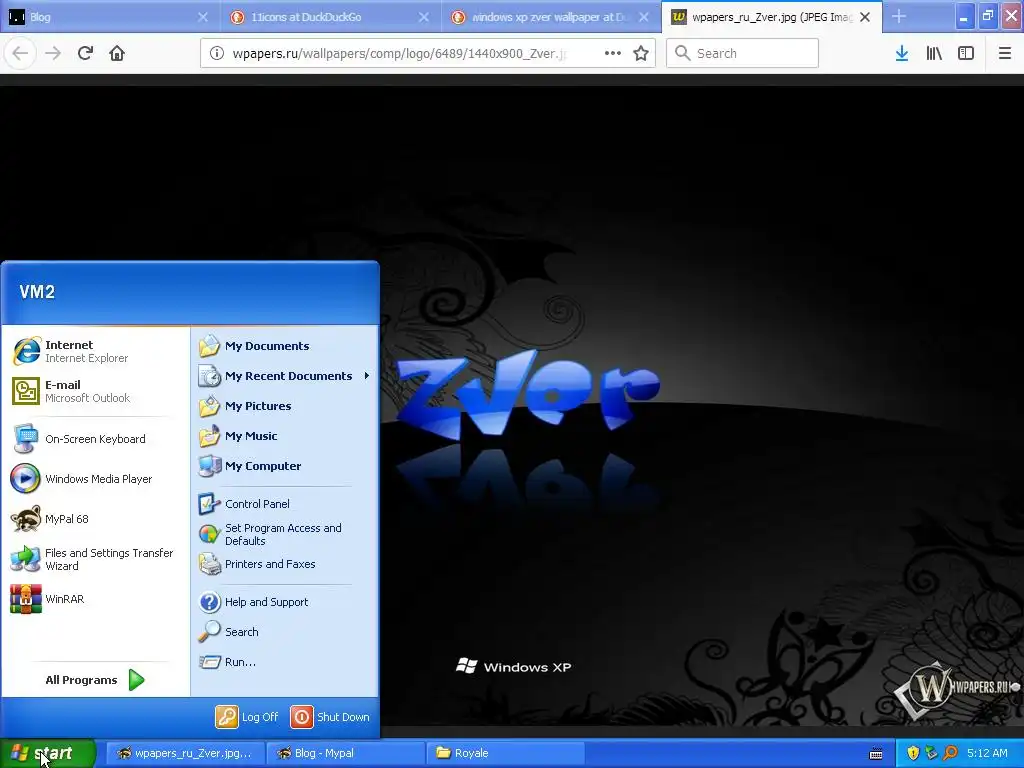Switch to wpapers_ru_Zver.jpg taskbar window
1024x768 pixels.
(185, 753)
